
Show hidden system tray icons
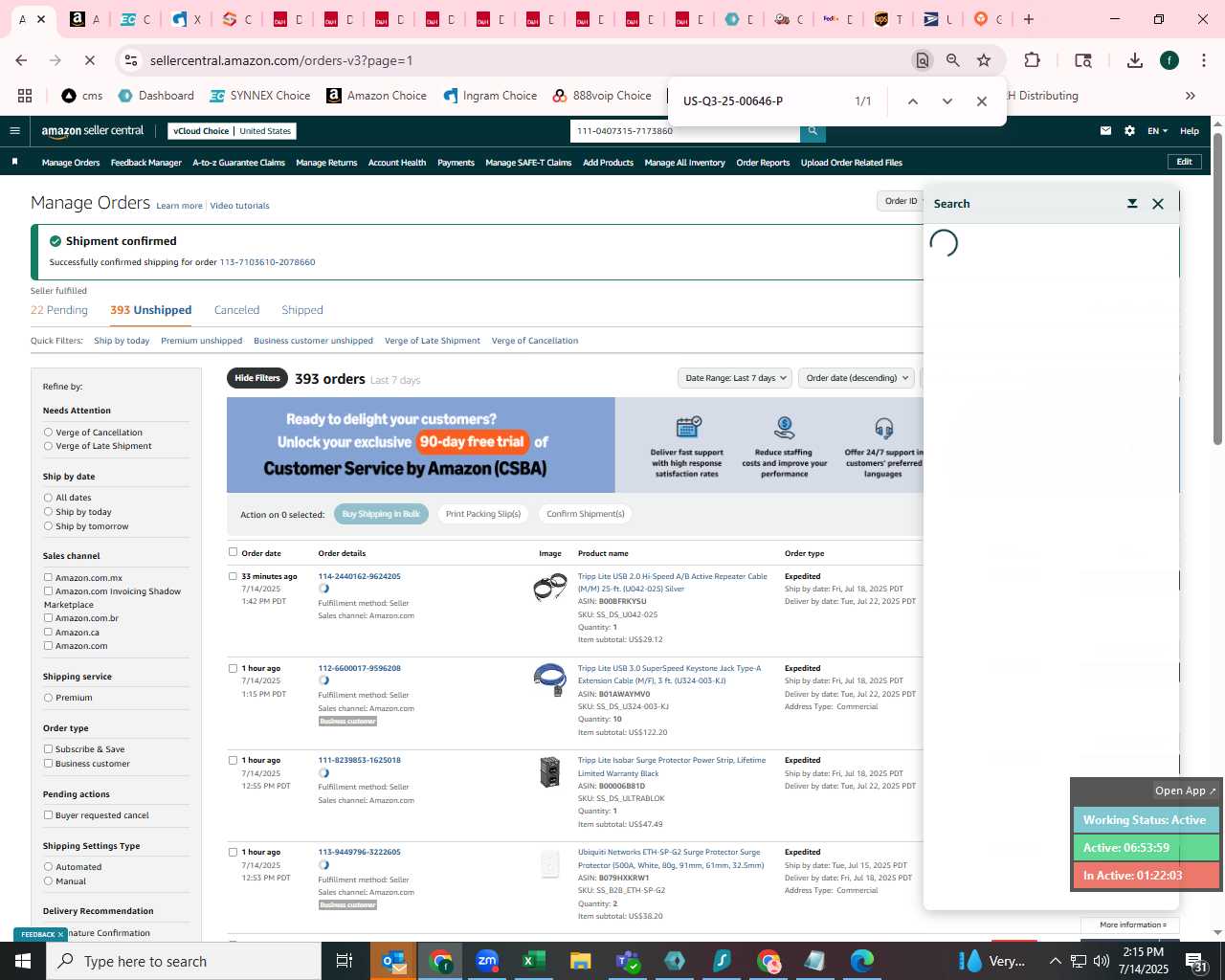pyautogui.click(x=1056, y=961)
